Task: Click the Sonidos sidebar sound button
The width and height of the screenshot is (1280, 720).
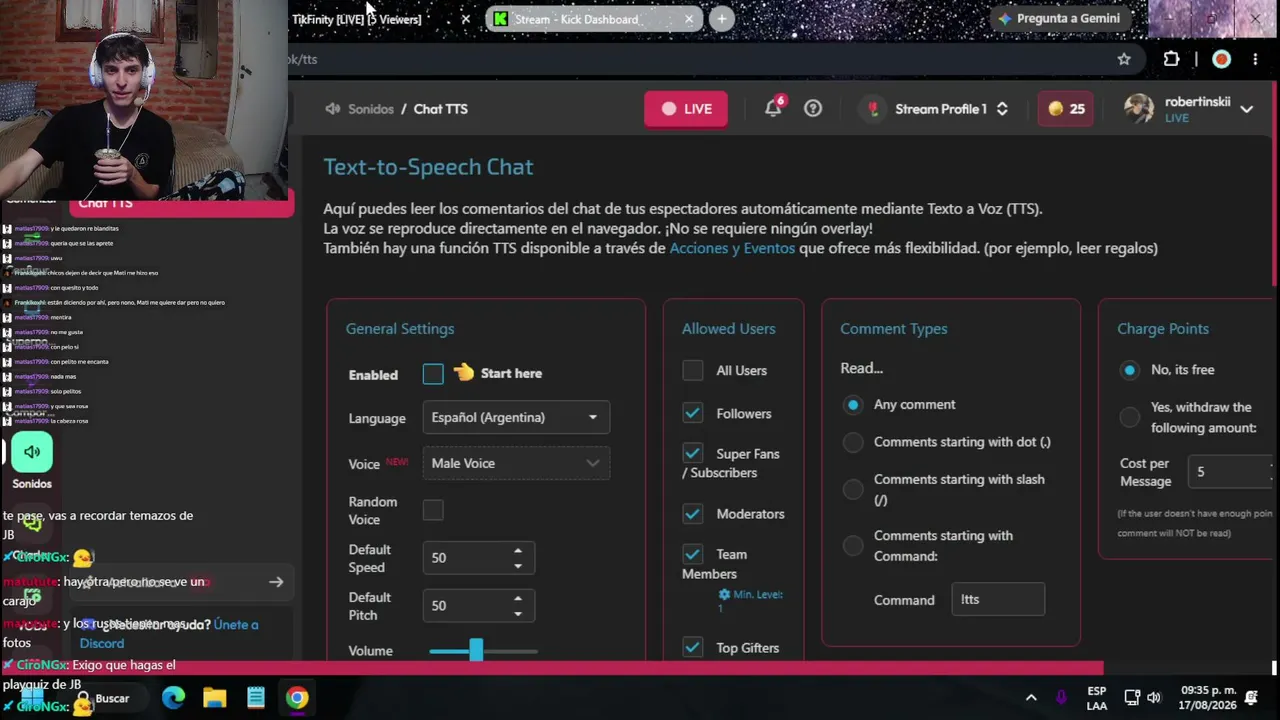Action: (x=32, y=452)
